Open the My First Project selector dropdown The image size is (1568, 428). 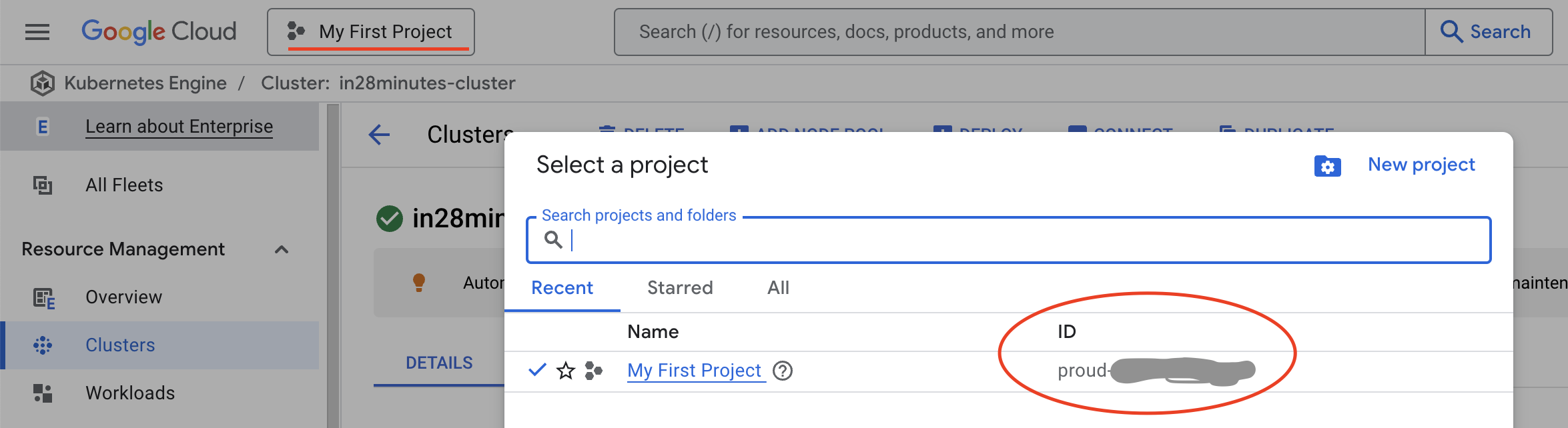click(371, 32)
